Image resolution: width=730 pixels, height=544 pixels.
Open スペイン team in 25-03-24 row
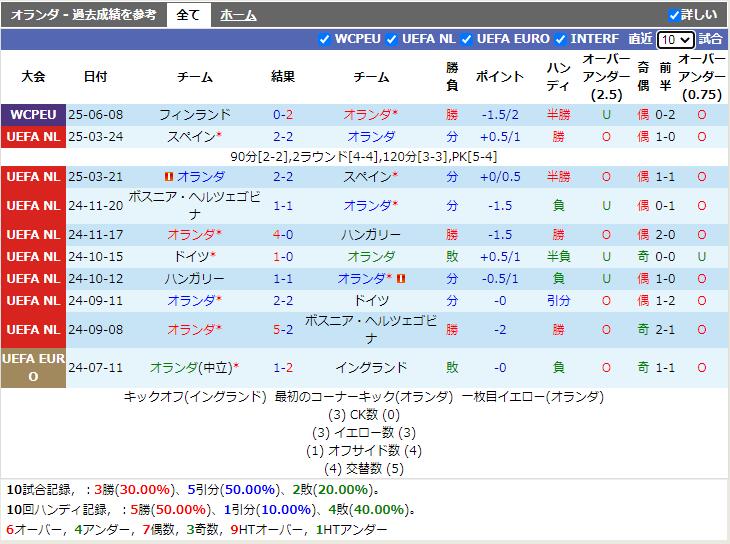point(191,136)
